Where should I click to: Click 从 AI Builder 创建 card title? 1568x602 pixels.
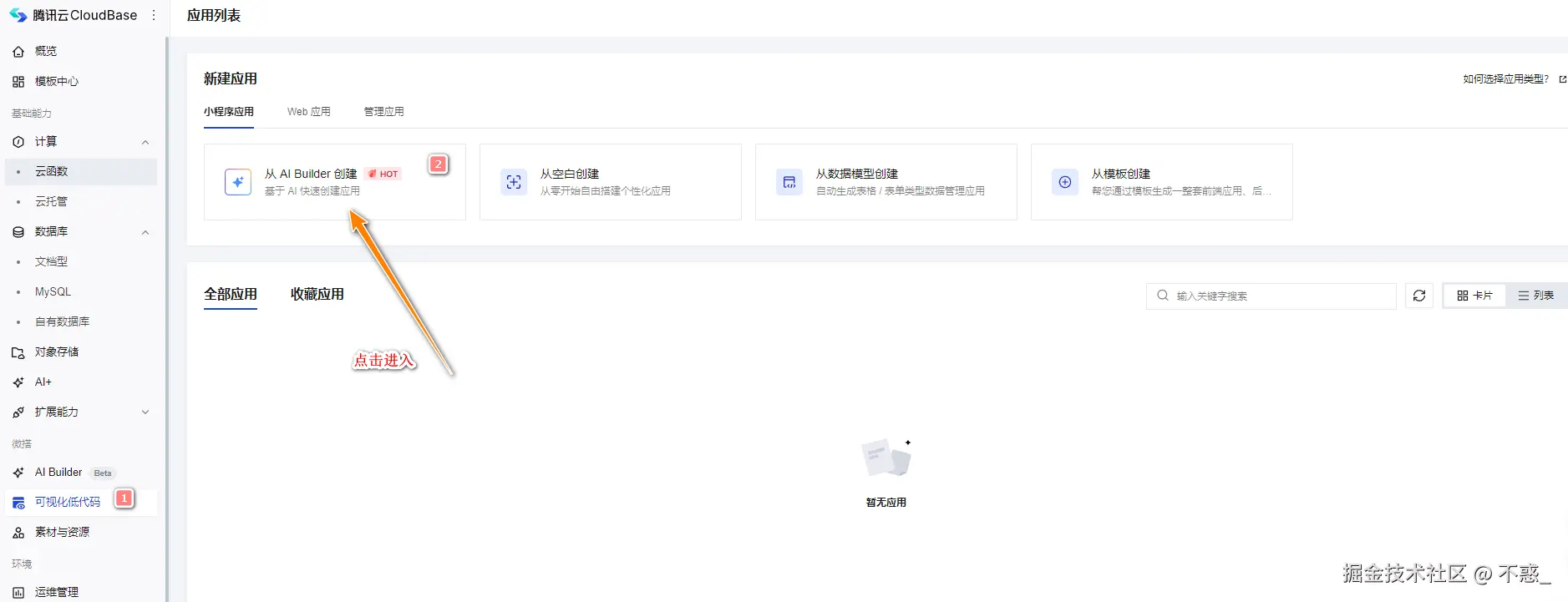(x=311, y=174)
